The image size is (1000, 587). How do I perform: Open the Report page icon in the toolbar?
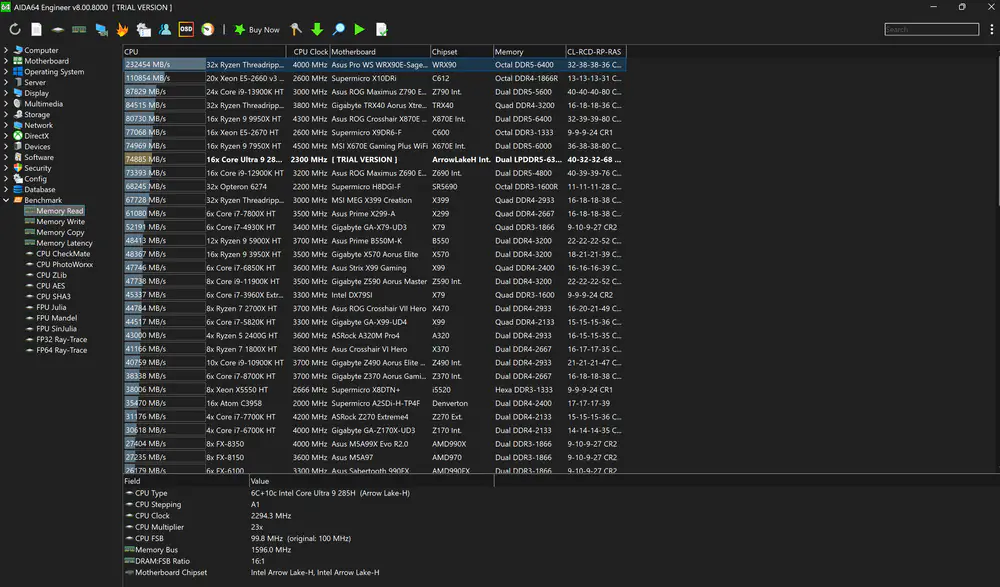pos(37,30)
